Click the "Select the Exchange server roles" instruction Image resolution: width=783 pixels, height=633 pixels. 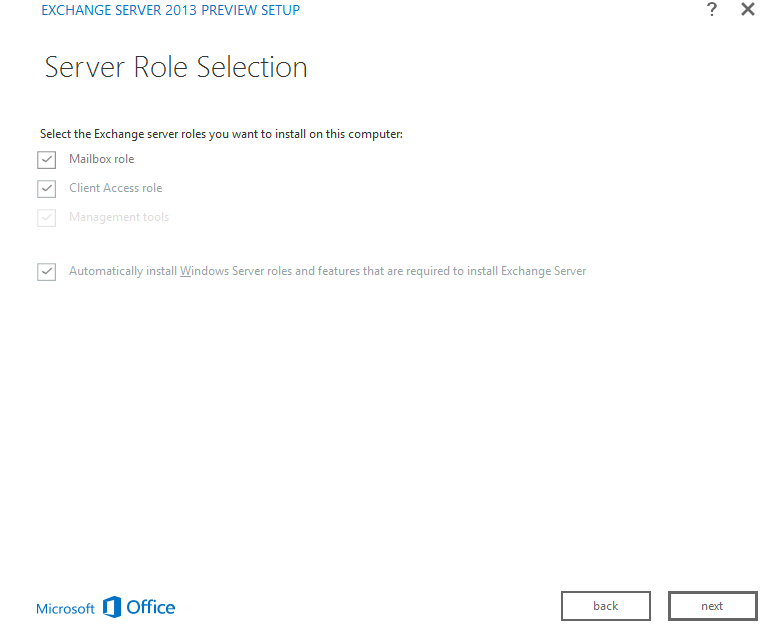click(221, 134)
